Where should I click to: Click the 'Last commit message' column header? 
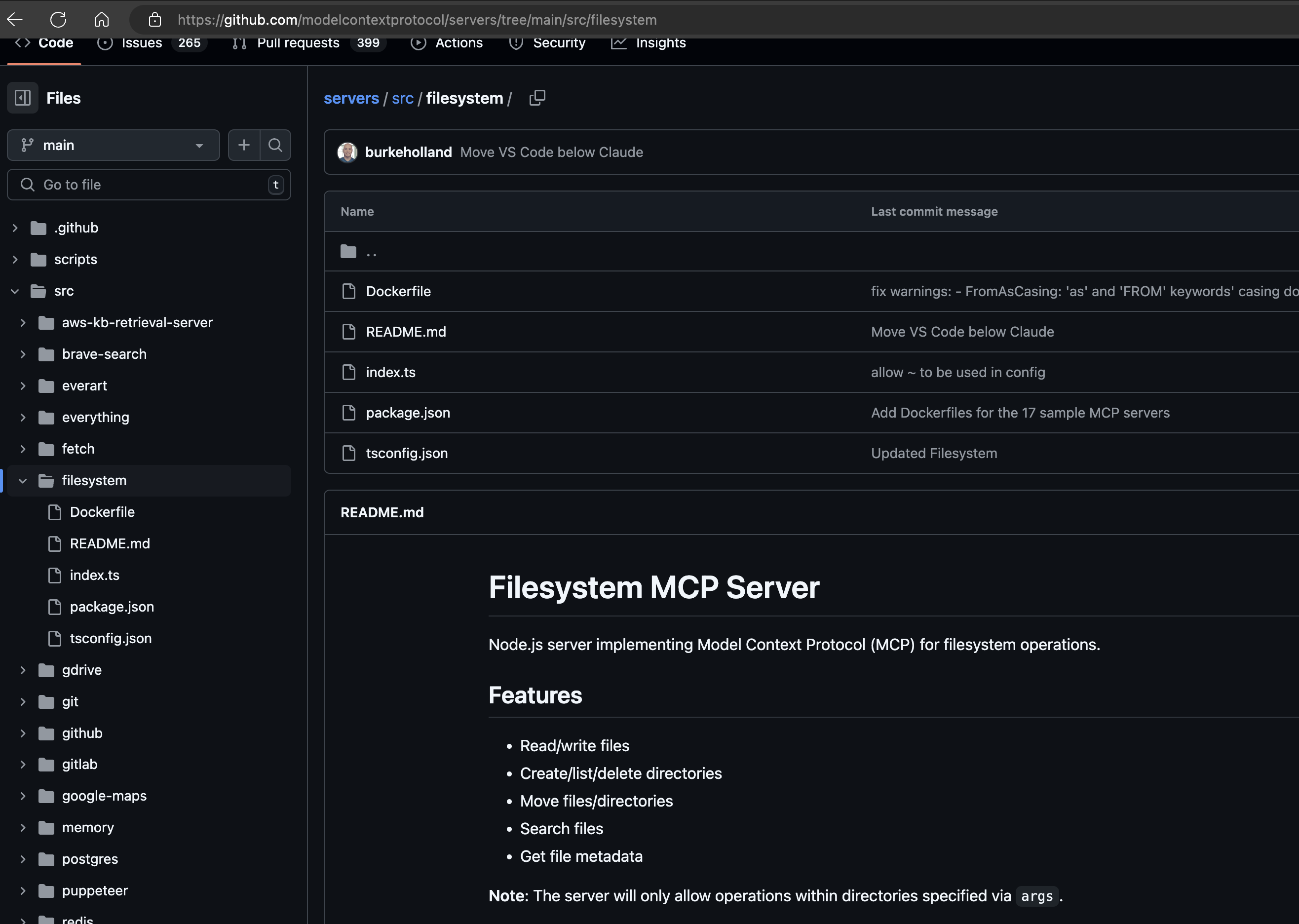tap(934, 211)
